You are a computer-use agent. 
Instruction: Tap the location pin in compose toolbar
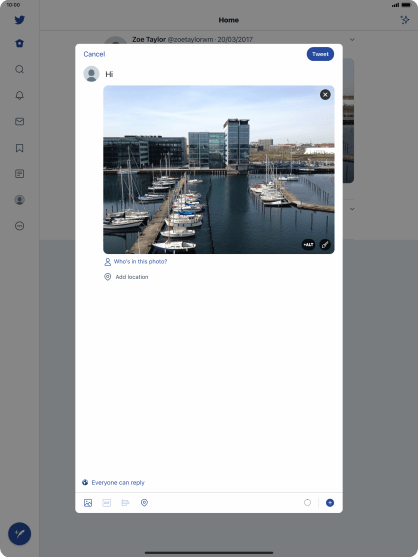144,503
